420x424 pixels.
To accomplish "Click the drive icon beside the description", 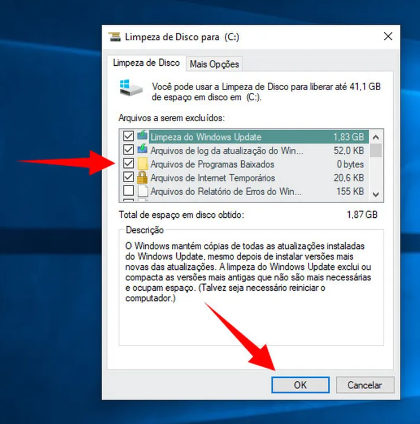I will click(x=131, y=88).
